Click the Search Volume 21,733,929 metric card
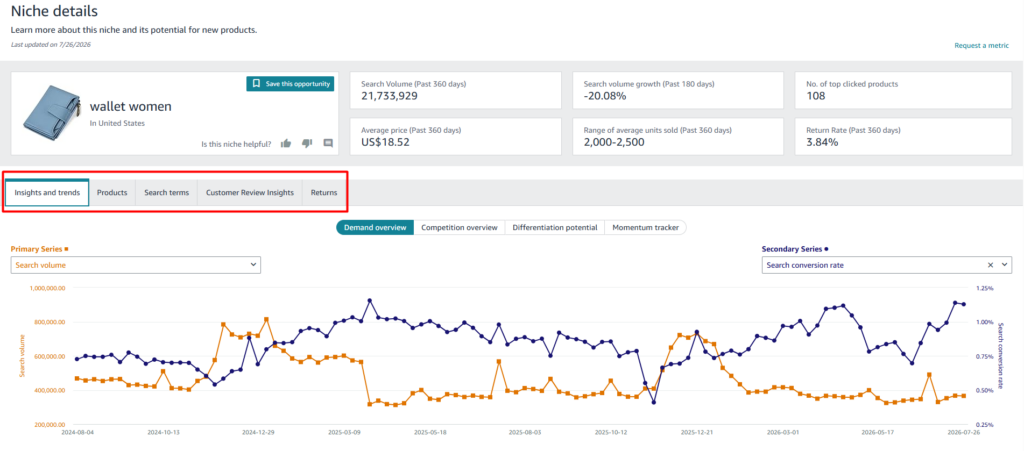 [455, 90]
